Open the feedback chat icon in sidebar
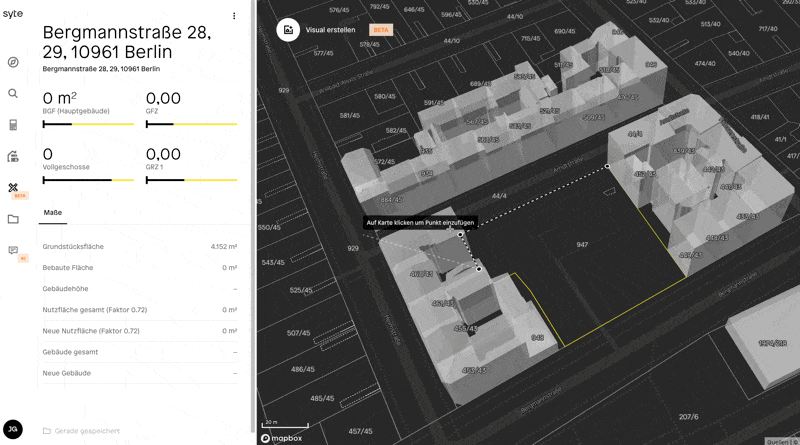The height and width of the screenshot is (445, 800). (x=13, y=250)
